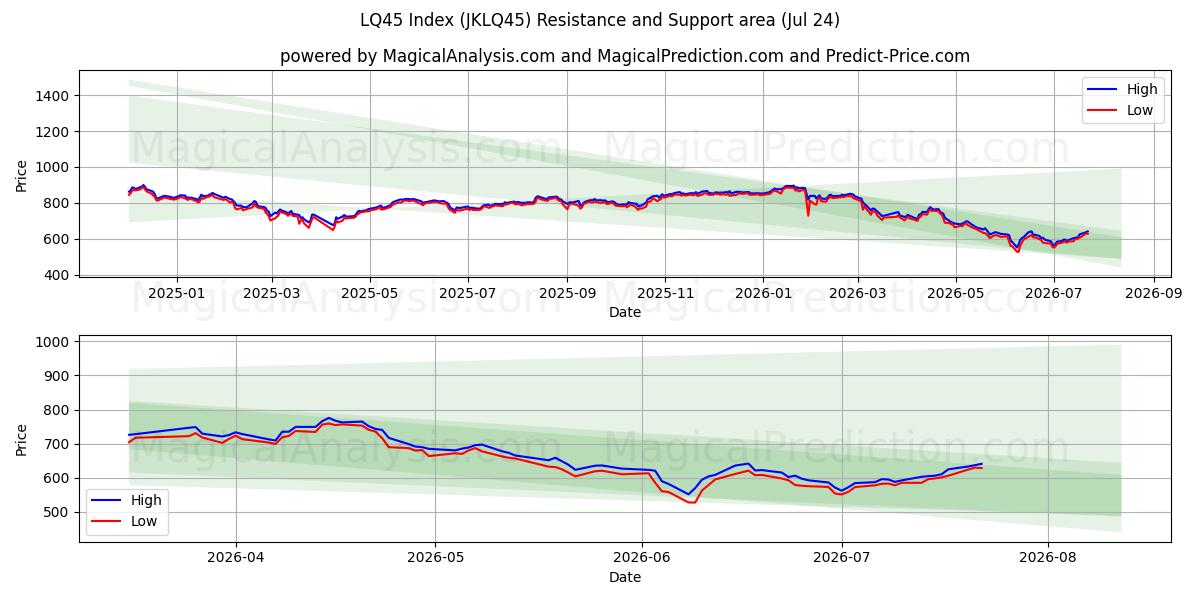Click the 'Date' axis label under the top chart
1200x600 pixels.
pyautogui.click(x=625, y=312)
